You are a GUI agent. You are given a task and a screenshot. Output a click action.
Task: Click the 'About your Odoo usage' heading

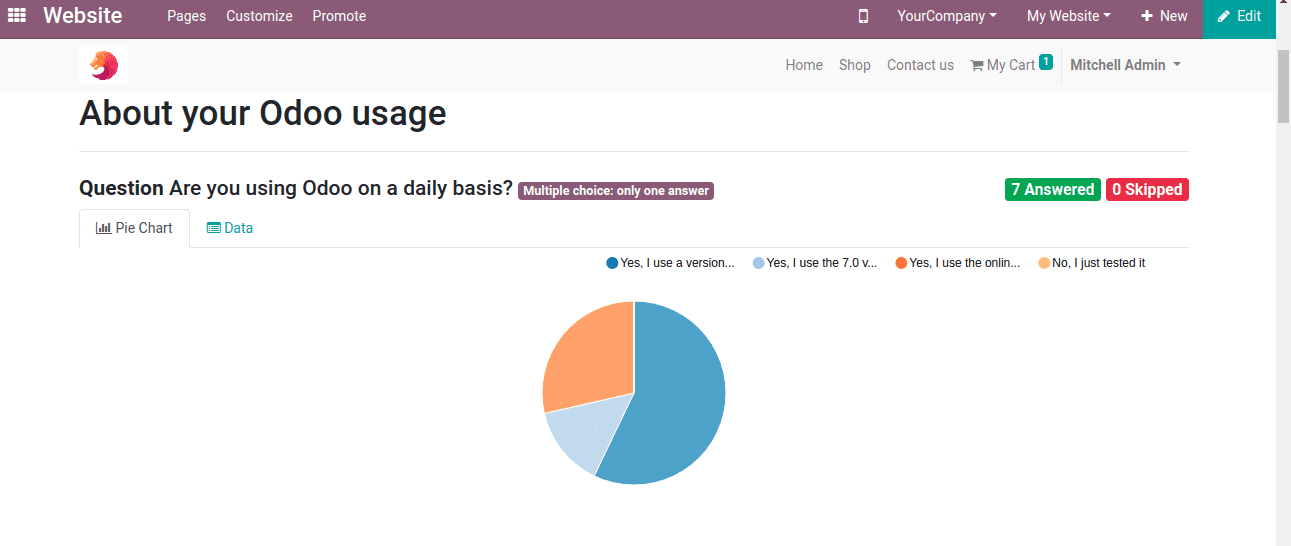coord(263,113)
